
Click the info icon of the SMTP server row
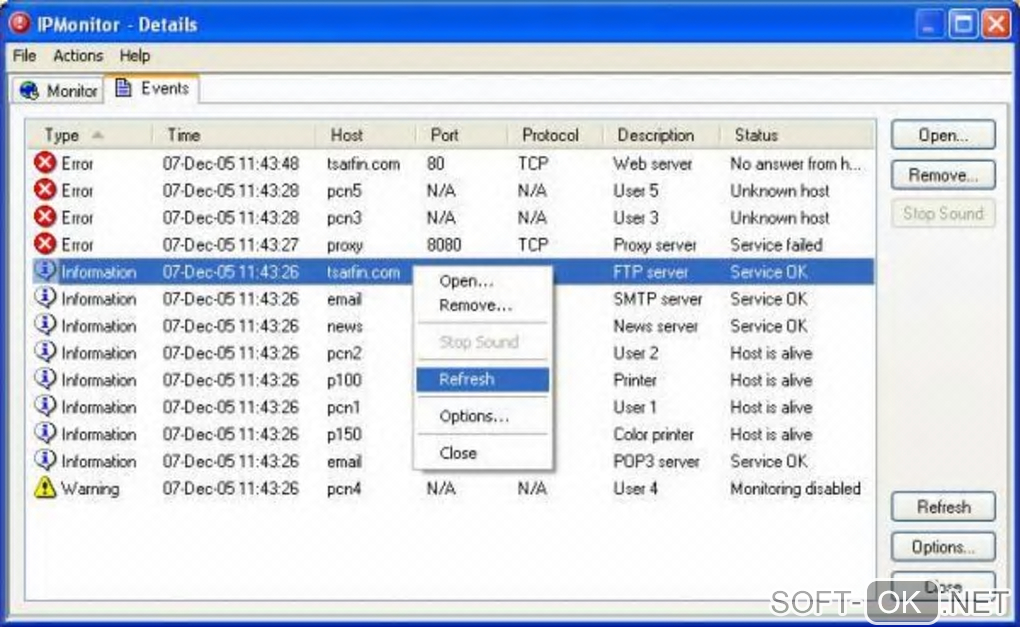[x=45, y=297]
